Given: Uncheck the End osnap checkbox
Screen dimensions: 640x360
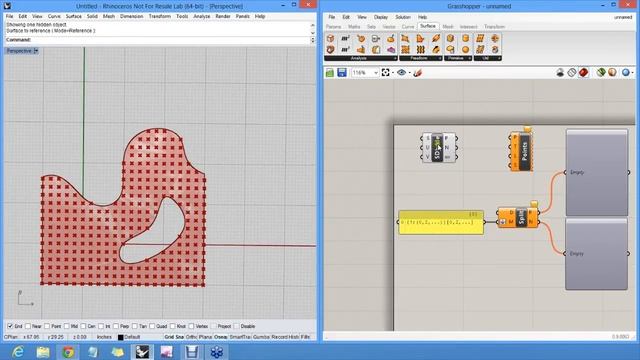Looking at the screenshot, I should (10, 326).
